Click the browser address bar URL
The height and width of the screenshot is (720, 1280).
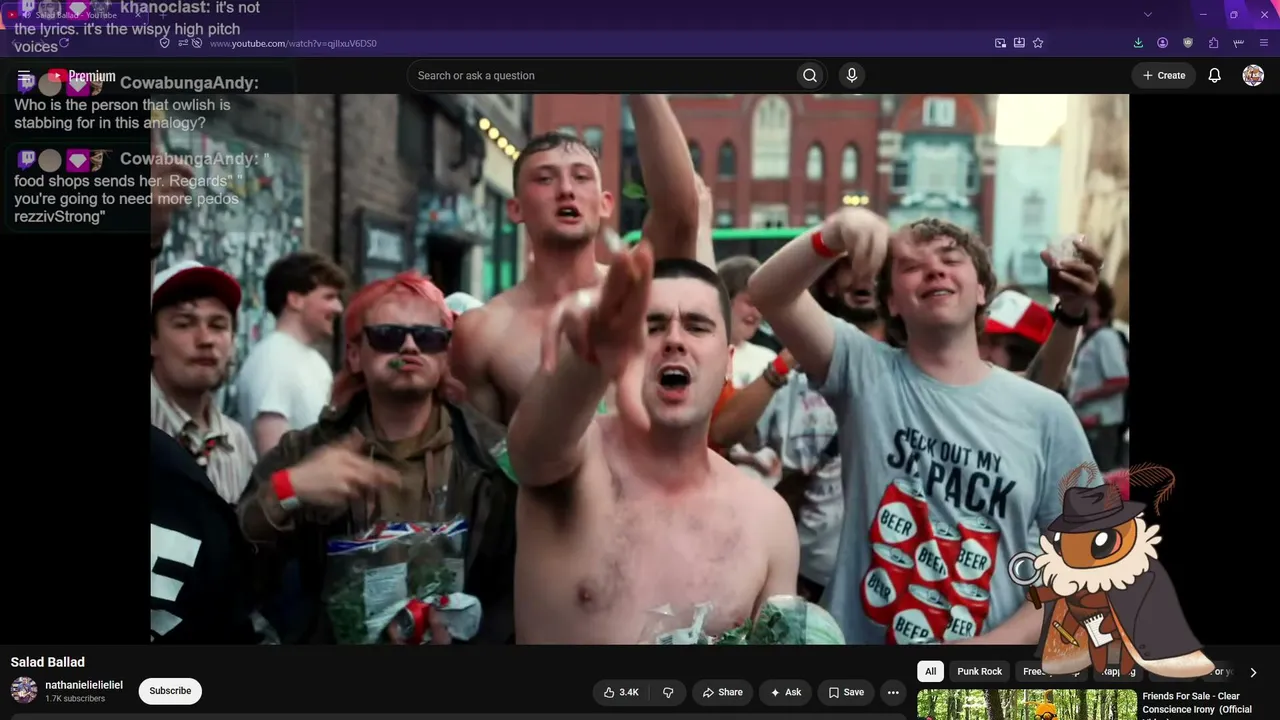pos(293,43)
